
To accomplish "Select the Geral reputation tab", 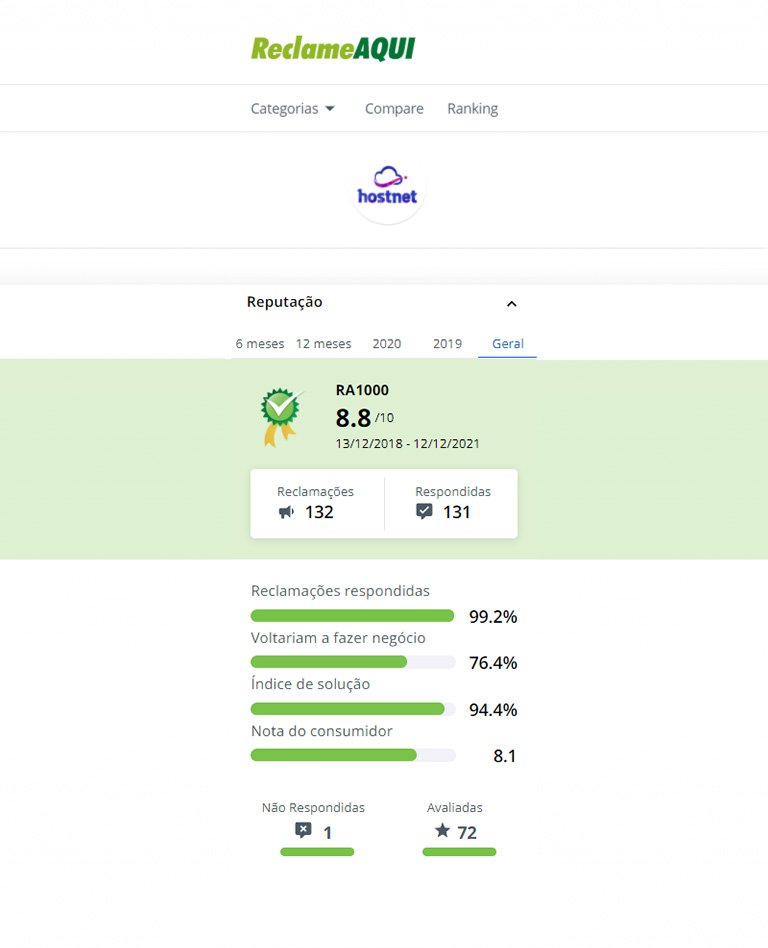I will coord(507,344).
